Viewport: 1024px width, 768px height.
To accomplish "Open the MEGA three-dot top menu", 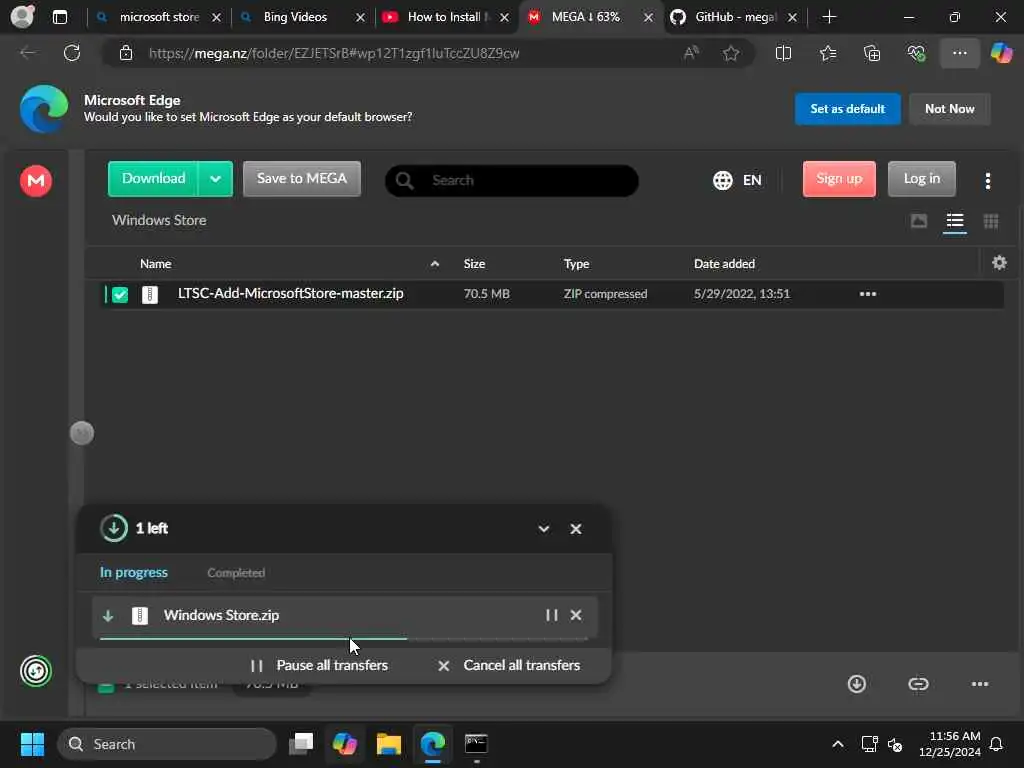I will pos(987,181).
